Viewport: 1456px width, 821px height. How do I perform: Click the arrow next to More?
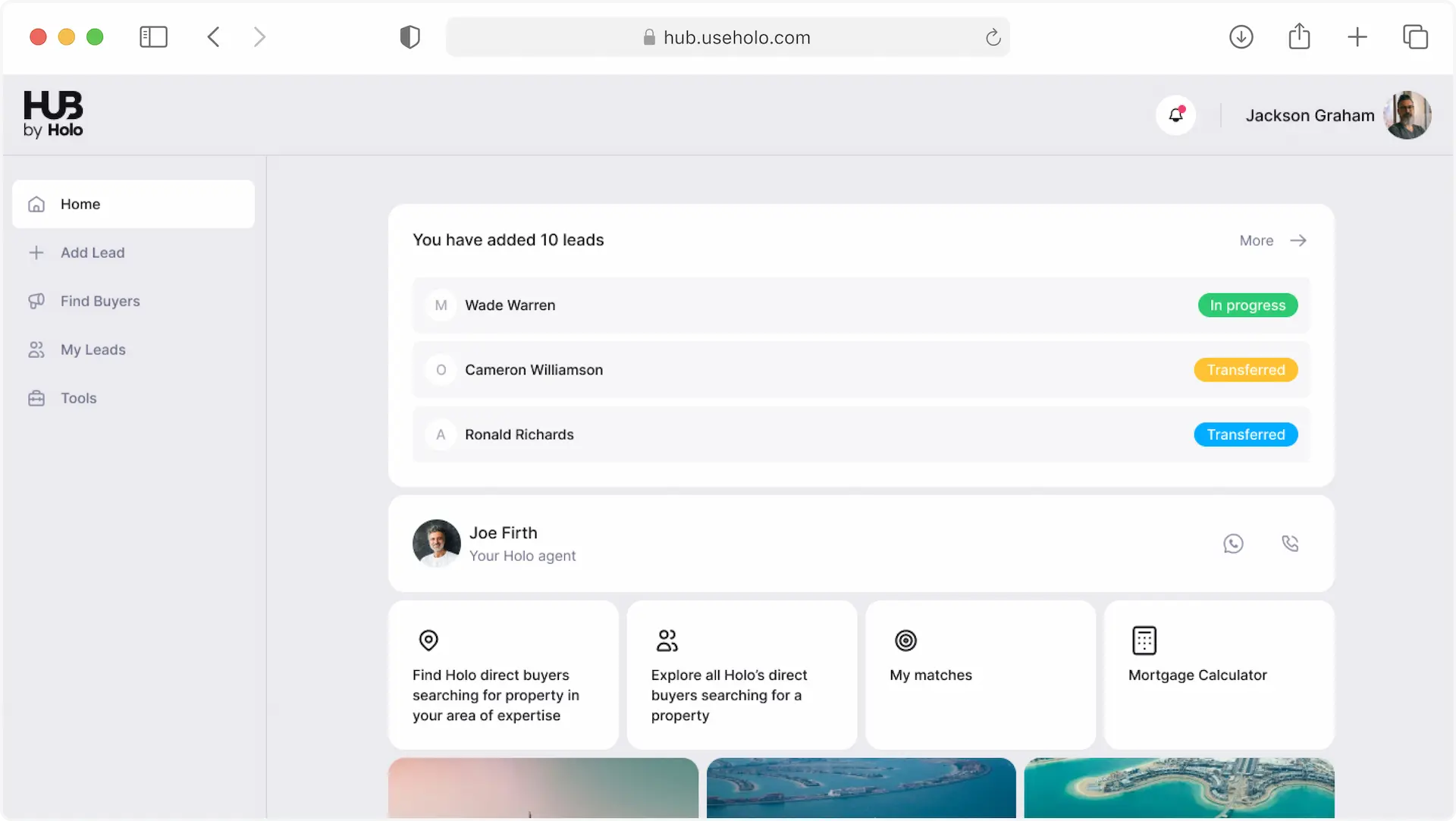coord(1298,240)
